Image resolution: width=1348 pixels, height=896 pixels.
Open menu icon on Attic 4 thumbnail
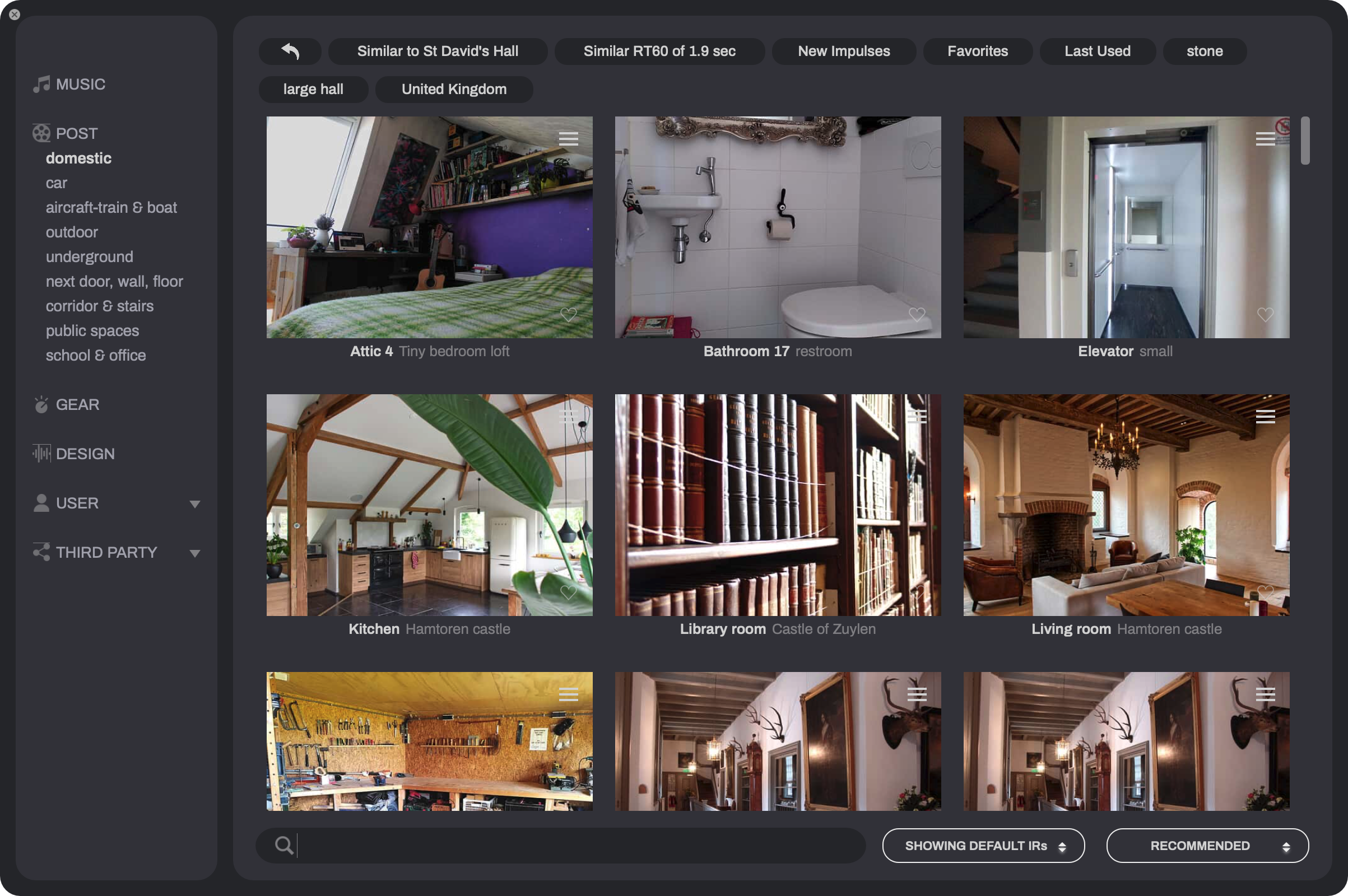pos(568,139)
